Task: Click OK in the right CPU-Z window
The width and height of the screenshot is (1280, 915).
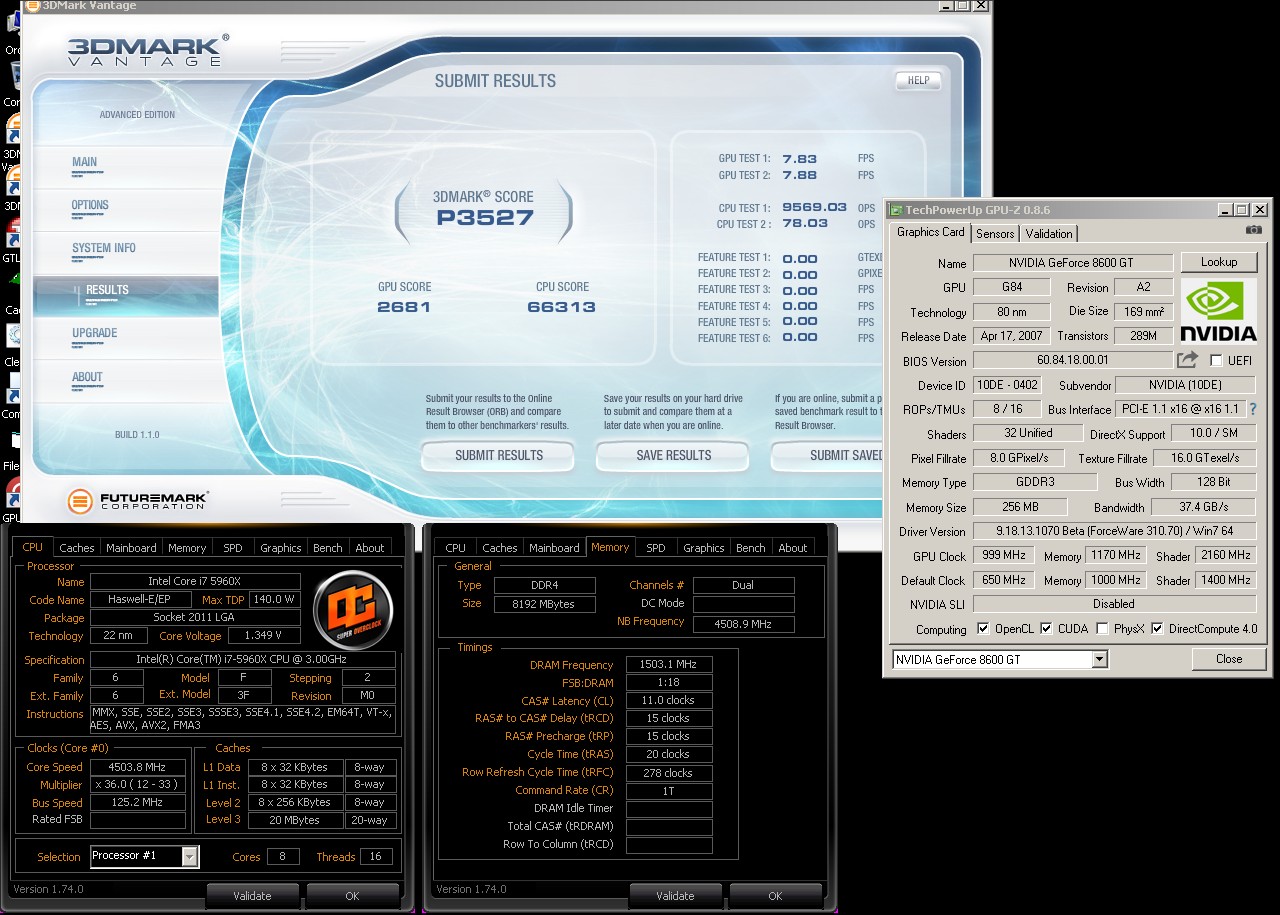Action: point(775,896)
